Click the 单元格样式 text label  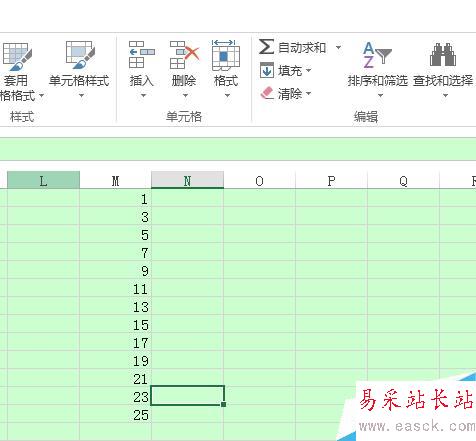[79, 81]
